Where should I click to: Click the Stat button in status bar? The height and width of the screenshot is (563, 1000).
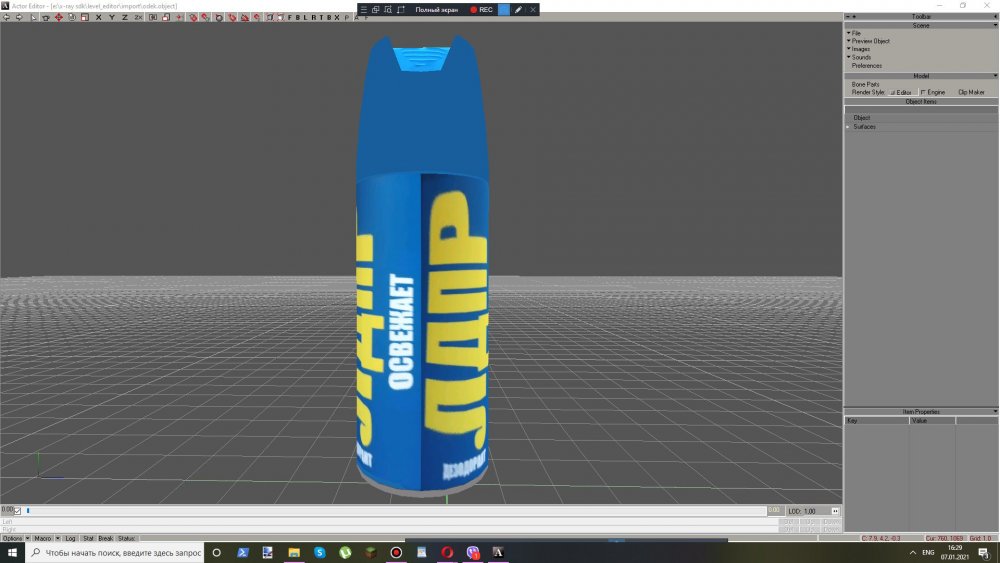[x=88, y=539]
